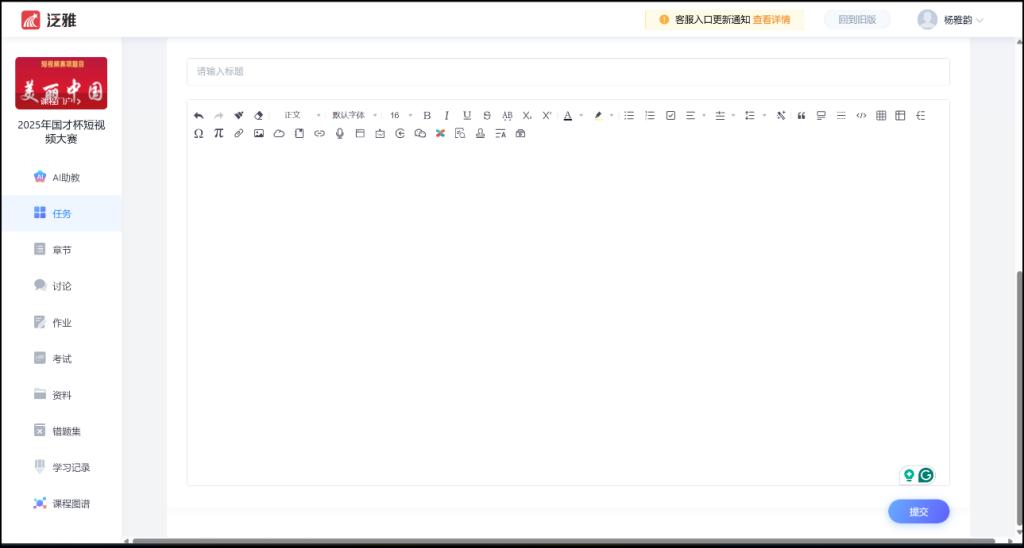1024x548 pixels.
Task: Click the stamp icon in toolbar
Action: point(481,133)
